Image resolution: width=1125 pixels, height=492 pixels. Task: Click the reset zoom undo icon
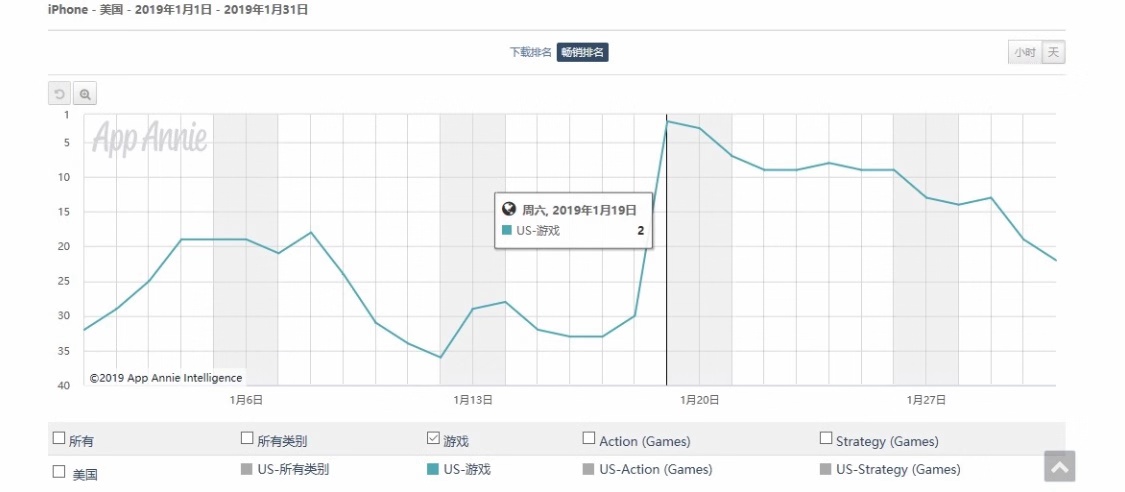tap(60, 94)
